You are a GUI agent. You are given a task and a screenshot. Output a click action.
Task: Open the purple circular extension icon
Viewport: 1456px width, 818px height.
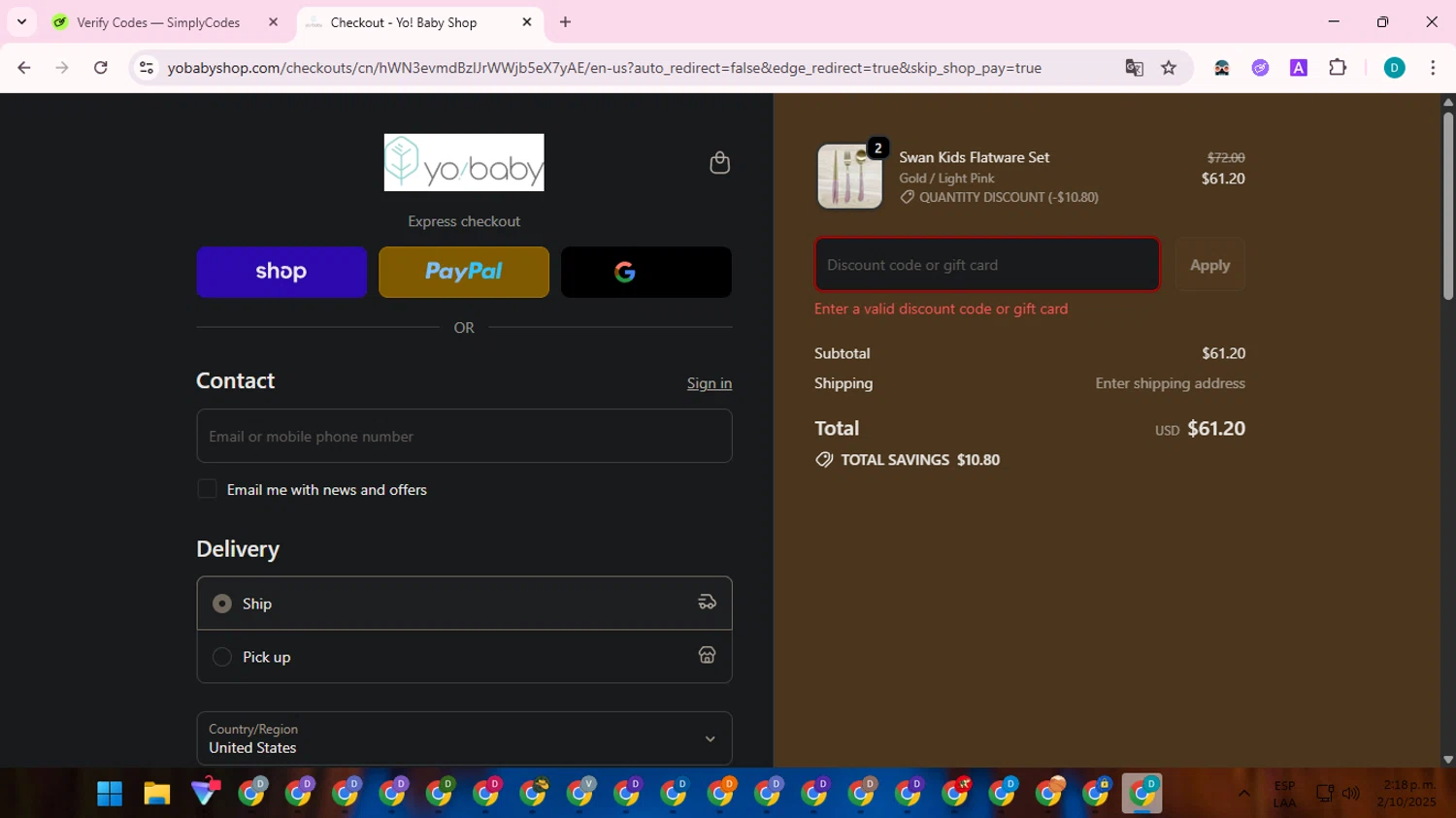[x=1260, y=68]
